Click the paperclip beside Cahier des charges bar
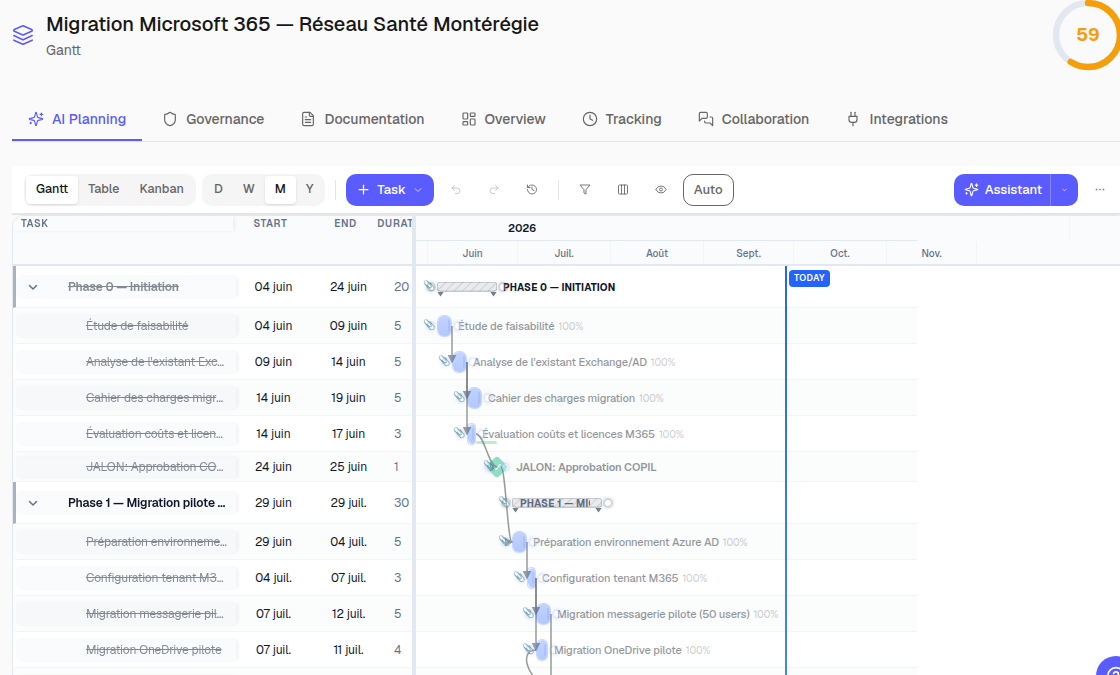Screen dimensions: 1120x675 [459, 396]
